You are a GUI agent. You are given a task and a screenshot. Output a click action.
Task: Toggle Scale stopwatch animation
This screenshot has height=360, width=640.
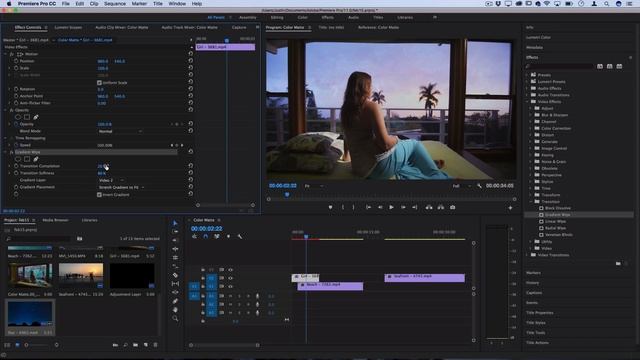point(16,68)
